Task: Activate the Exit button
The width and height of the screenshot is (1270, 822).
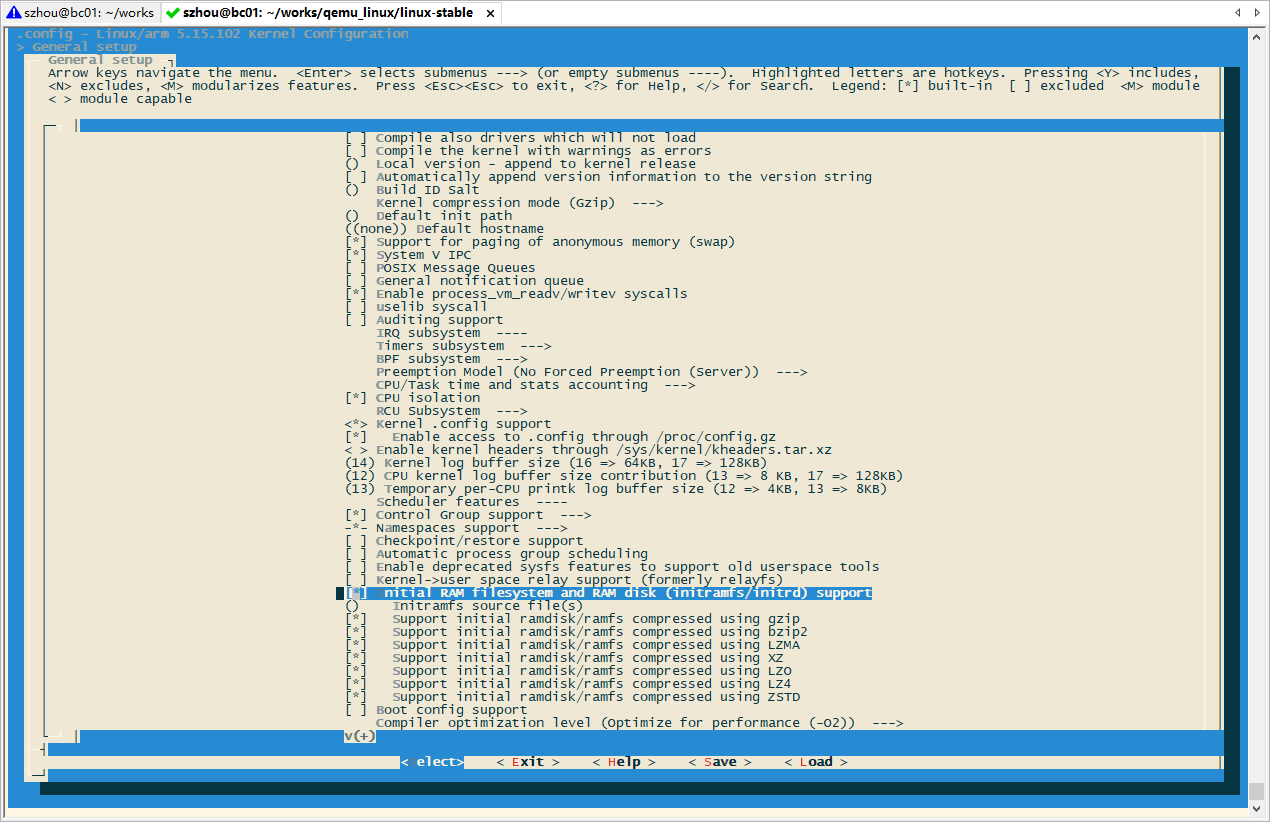Action: point(528,762)
